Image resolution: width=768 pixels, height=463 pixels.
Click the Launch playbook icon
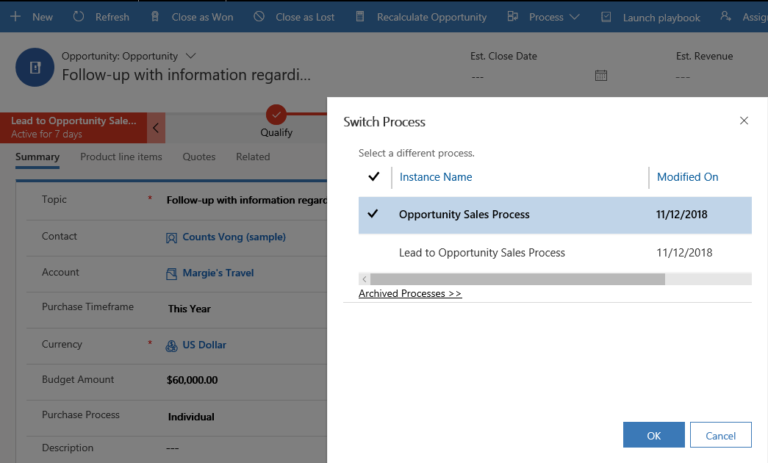click(x=607, y=17)
